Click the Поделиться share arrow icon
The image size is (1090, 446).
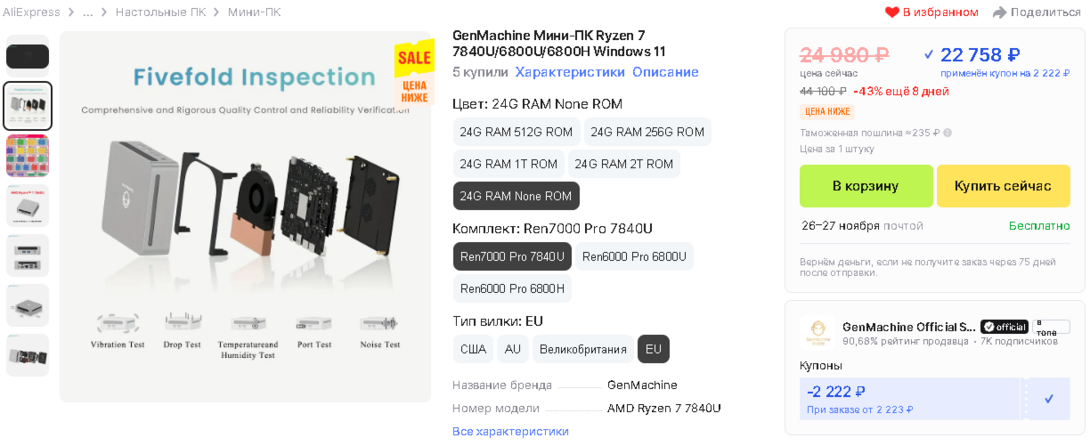click(999, 12)
